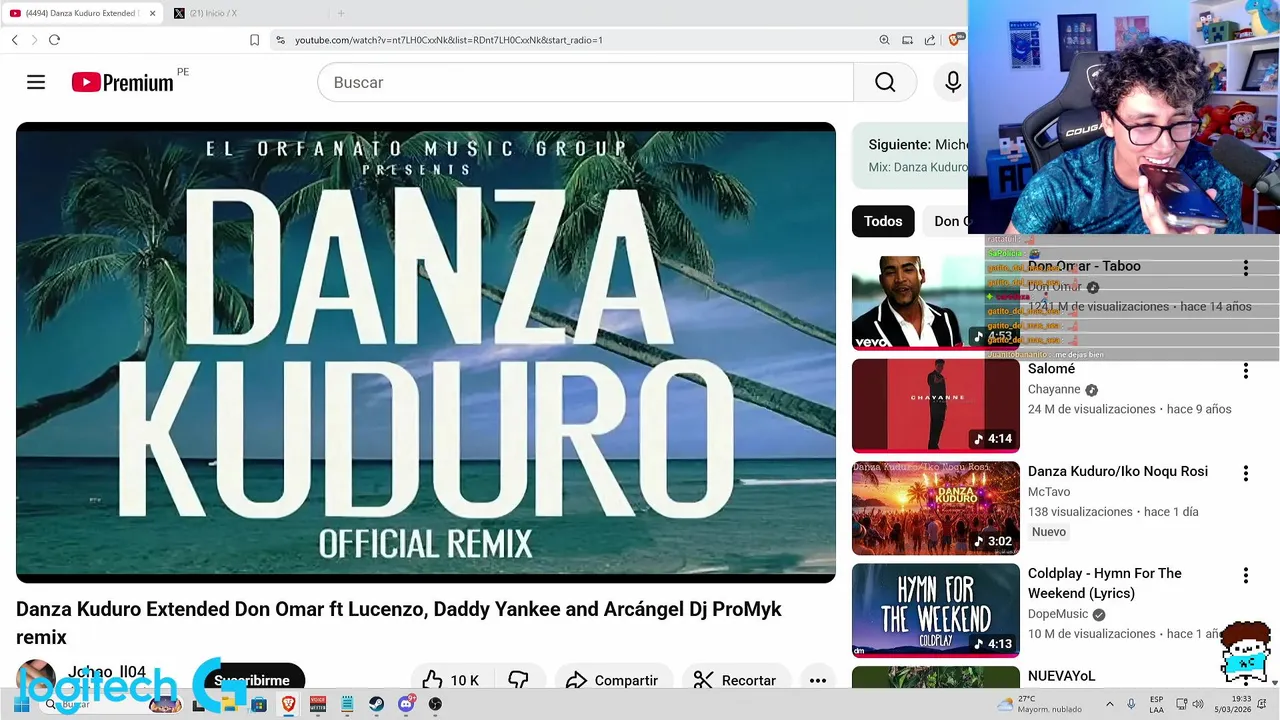Open NUEVAYoL video title
This screenshot has width=1280, height=720.
coord(1062,676)
